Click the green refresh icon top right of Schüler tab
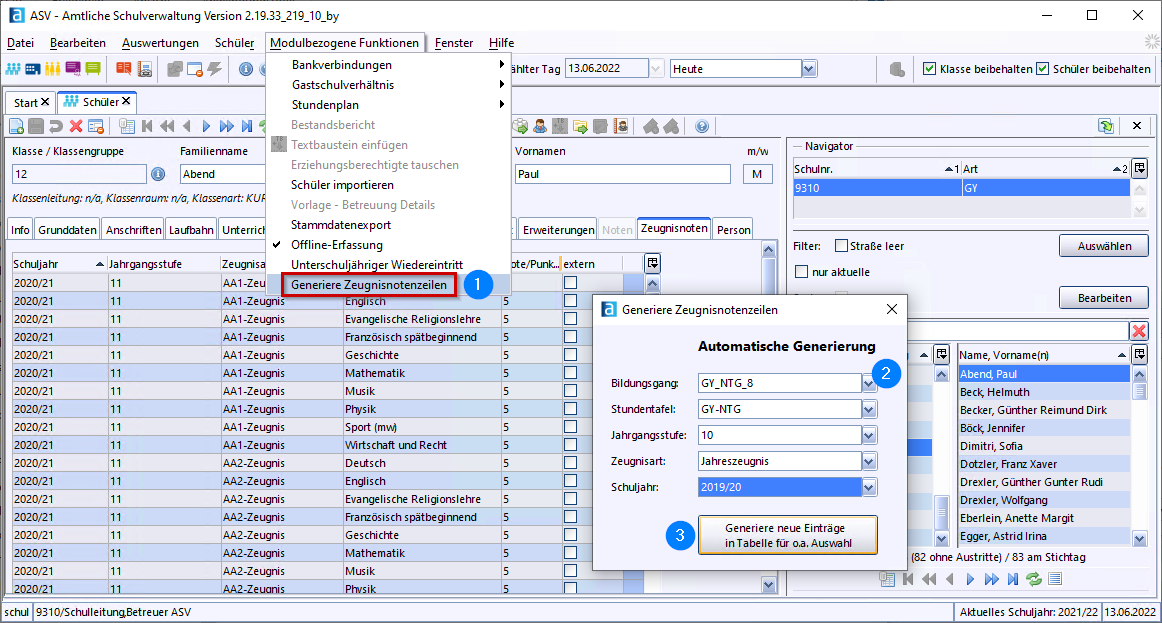 1106,126
